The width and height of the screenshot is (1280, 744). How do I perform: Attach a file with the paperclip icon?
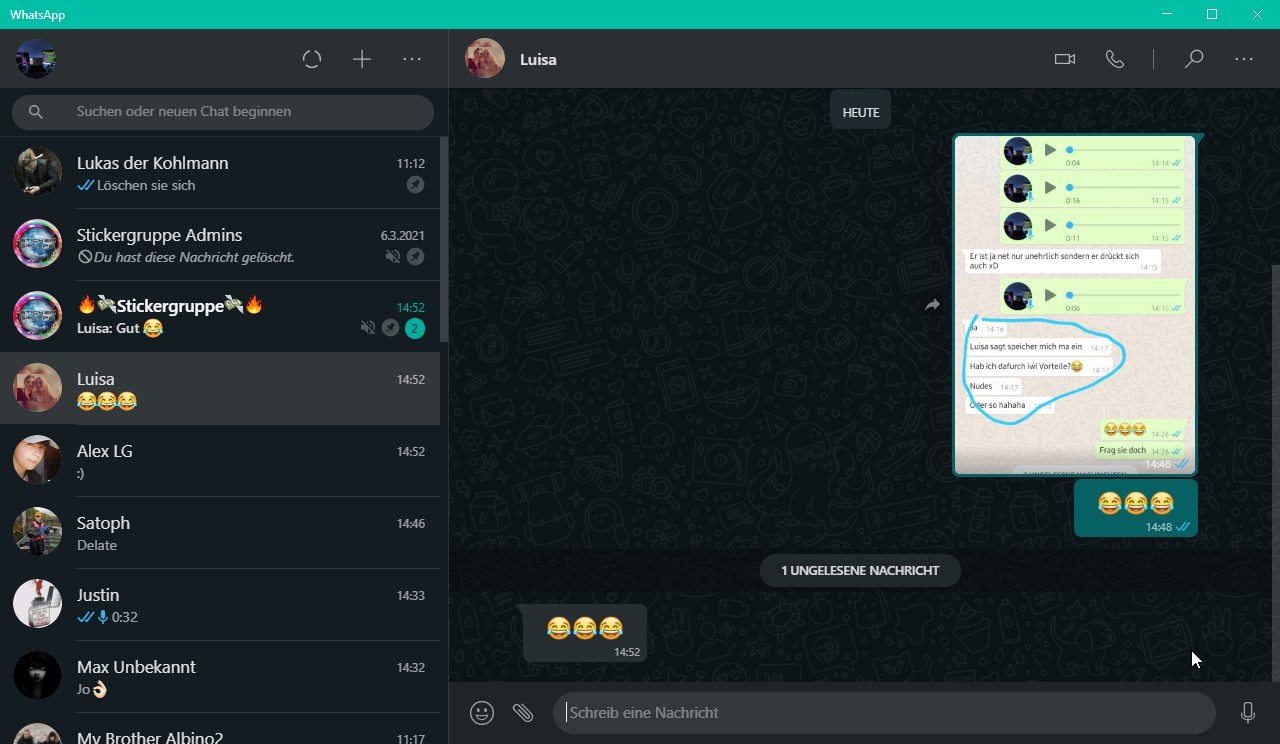pos(523,713)
